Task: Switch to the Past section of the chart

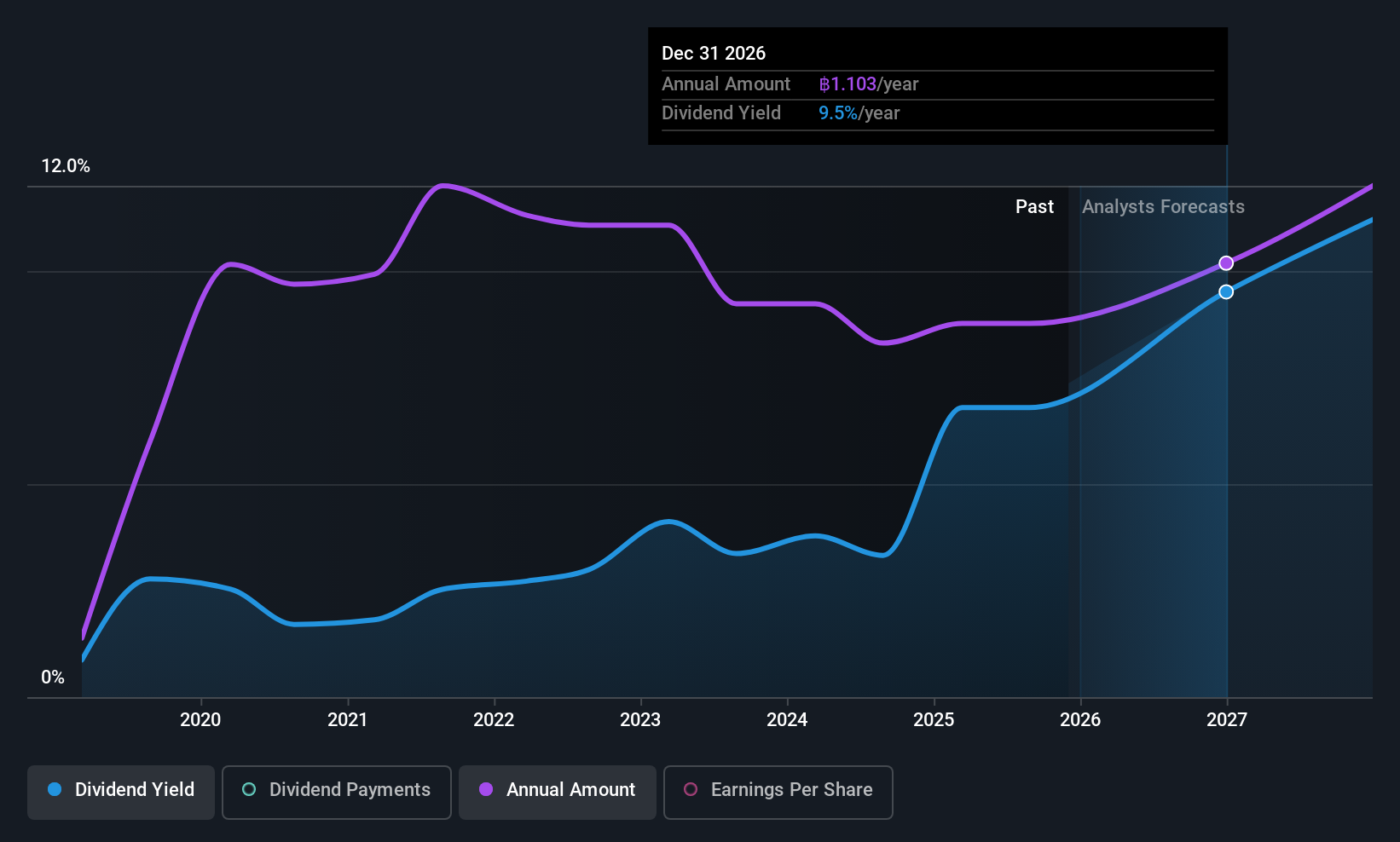Action: (1034, 206)
